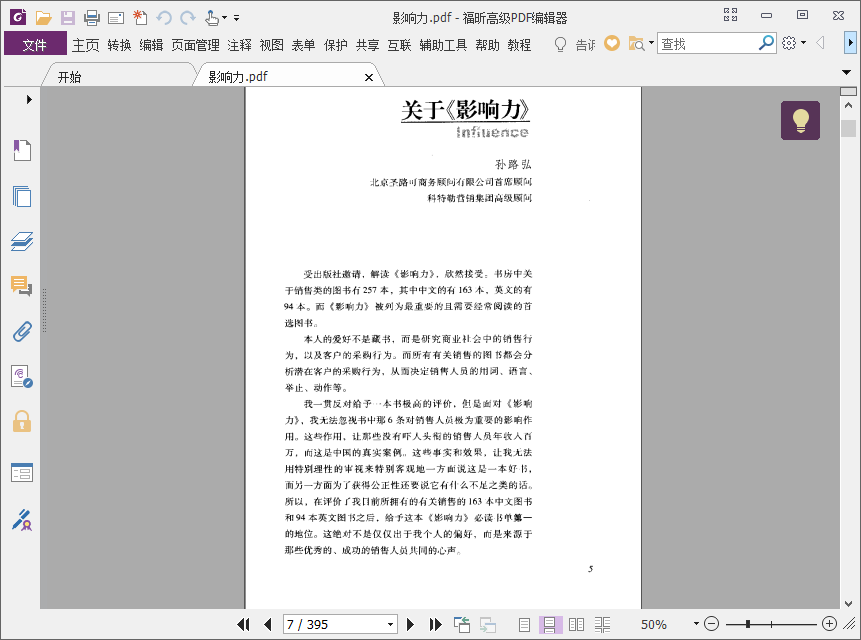
Task: Click the vertical scrollbar down arrow
Action: [848, 603]
